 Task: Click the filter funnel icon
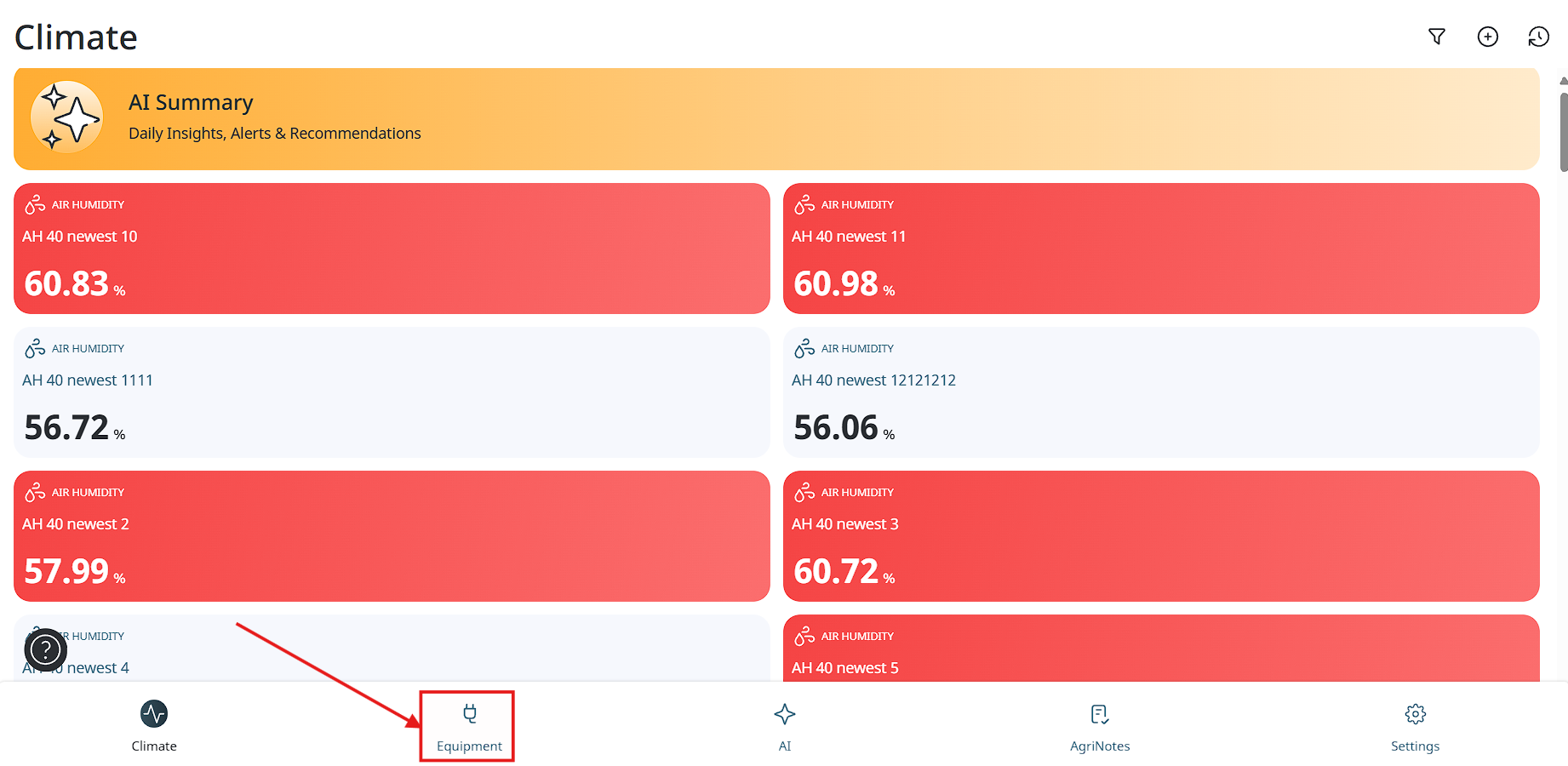1437,37
